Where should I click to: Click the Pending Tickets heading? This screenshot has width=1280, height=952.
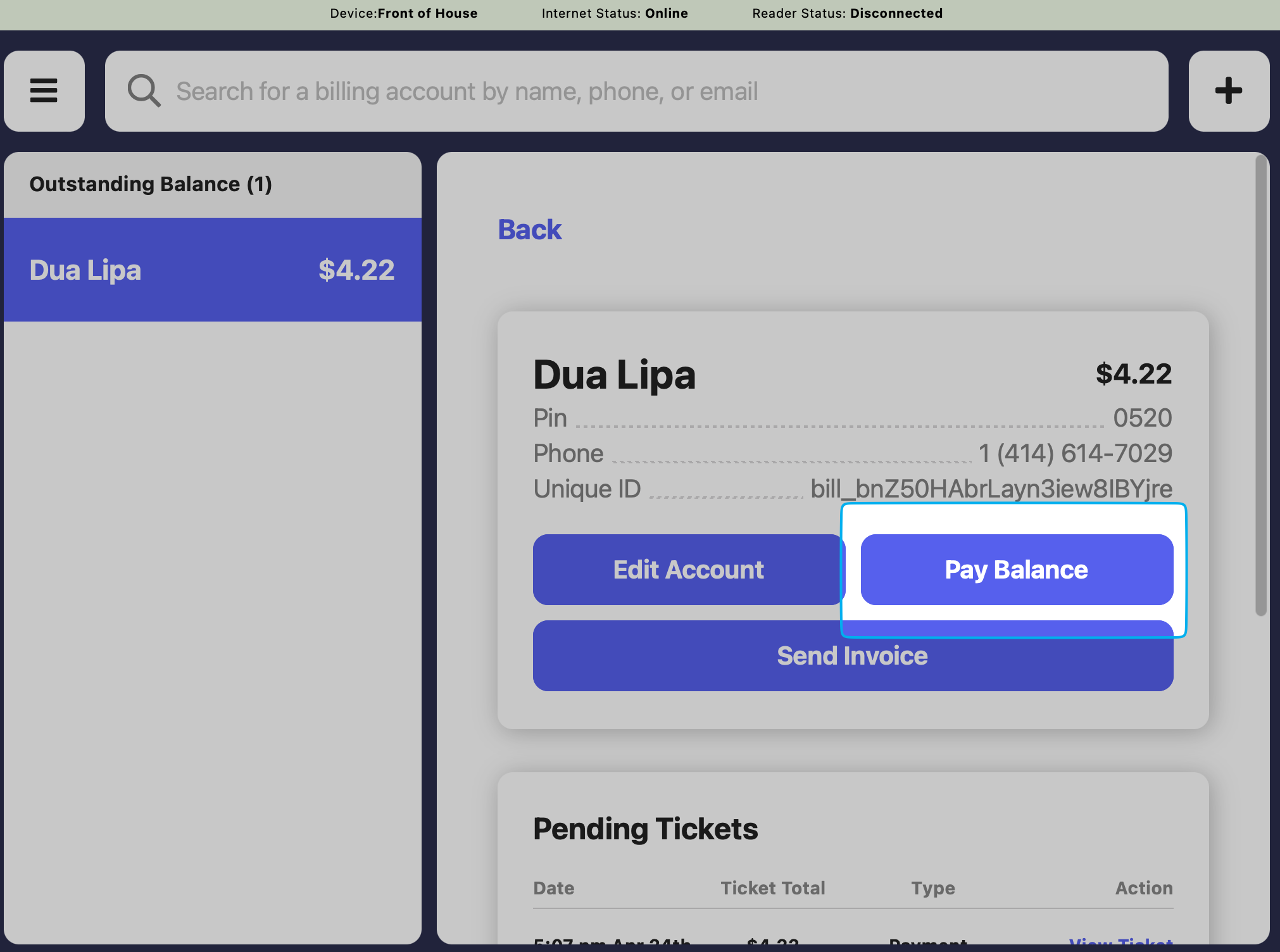645,829
